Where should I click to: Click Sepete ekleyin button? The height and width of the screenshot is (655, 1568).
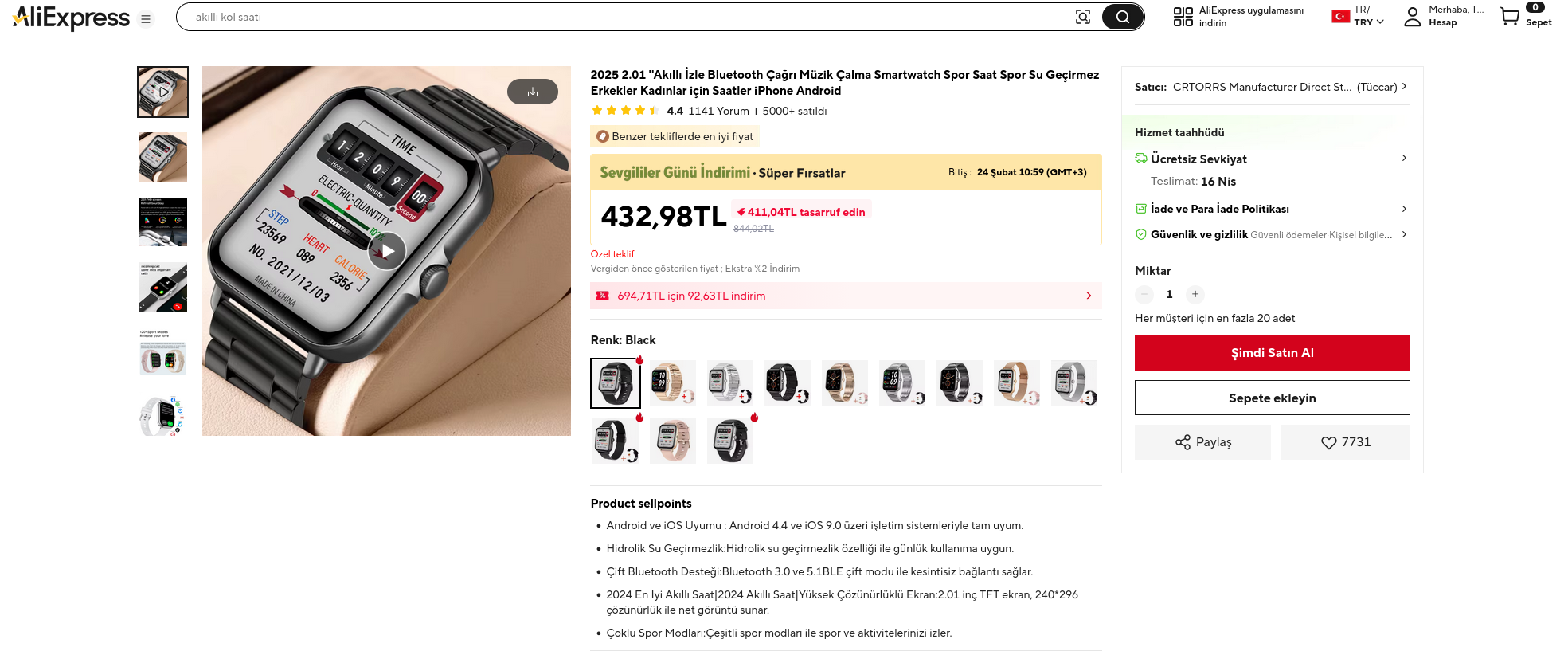point(1272,398)
